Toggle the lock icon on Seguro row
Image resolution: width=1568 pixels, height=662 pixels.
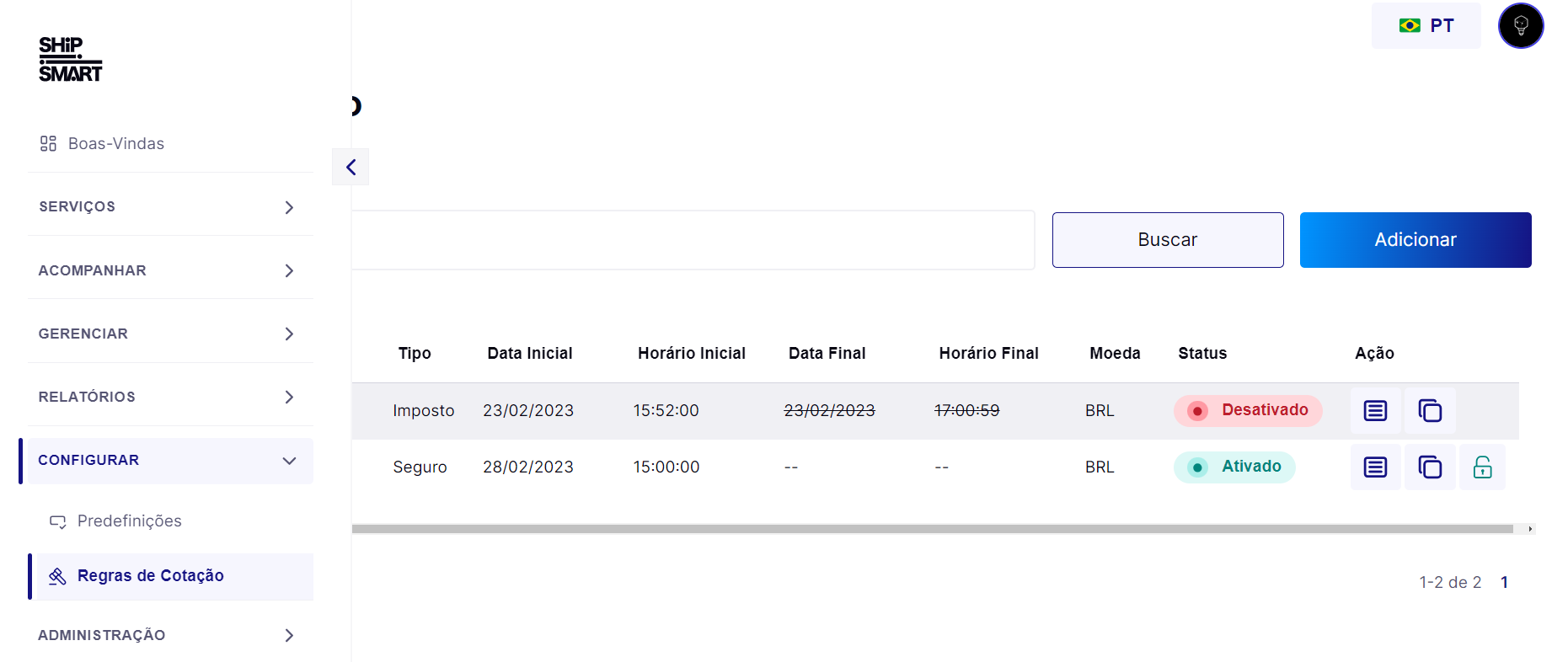point(1482,467)
